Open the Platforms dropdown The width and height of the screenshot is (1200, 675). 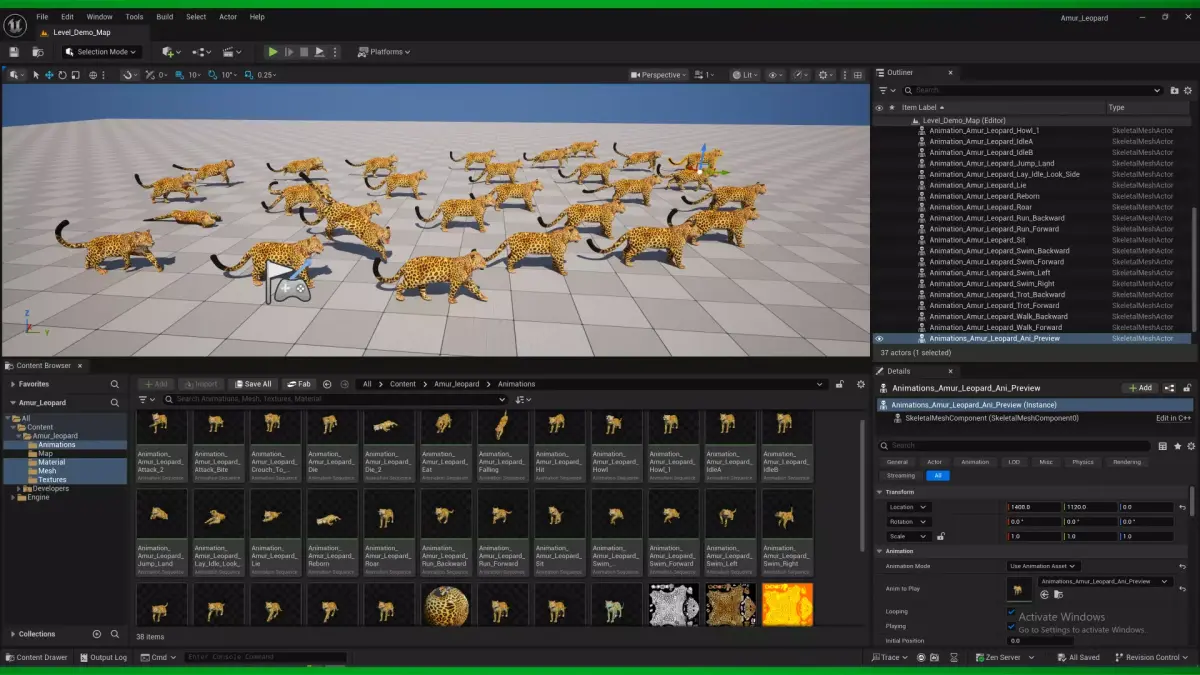[x=383, y=52]
